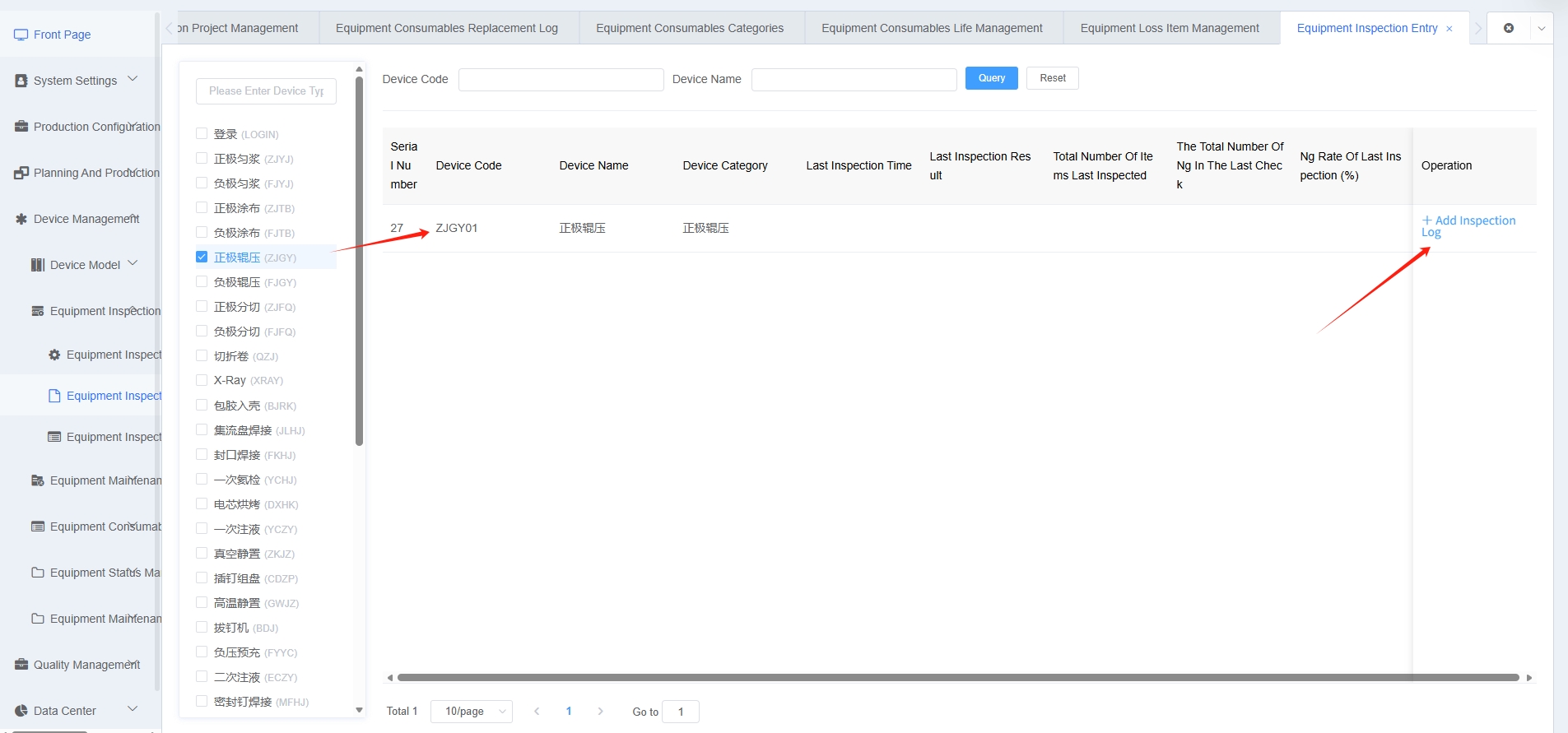Expand the Production Configuration menu

pyautogui.click(x=133, y=125)
